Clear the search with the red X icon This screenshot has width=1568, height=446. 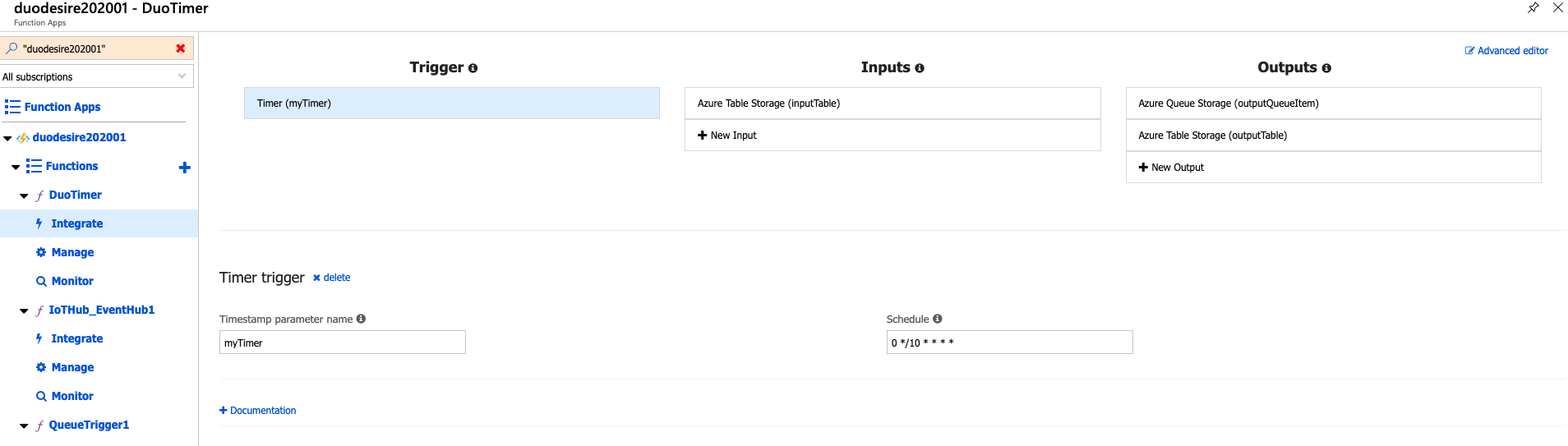(x=181, y=48)
